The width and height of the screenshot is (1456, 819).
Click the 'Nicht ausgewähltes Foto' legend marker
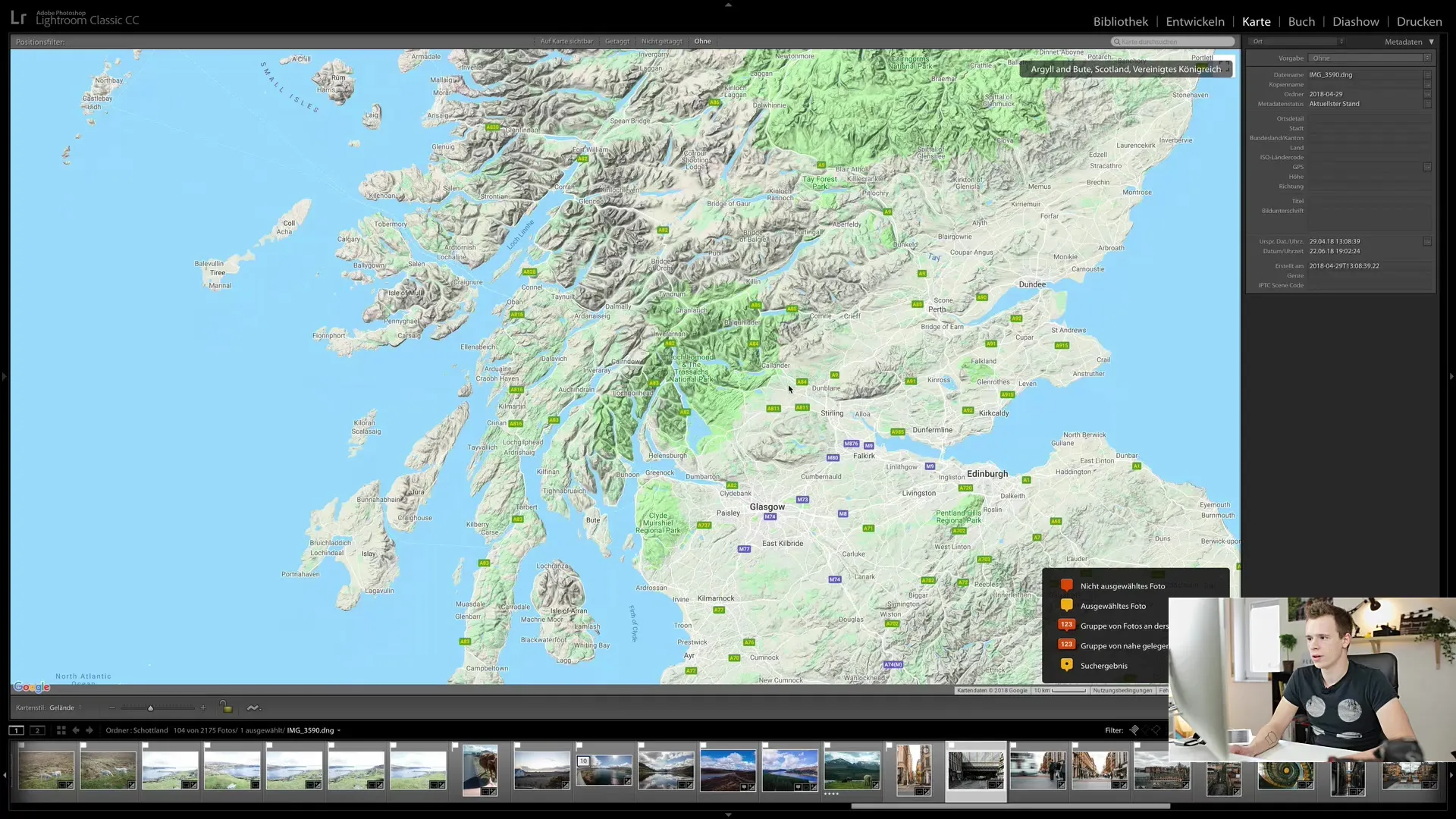(1066, 585)
